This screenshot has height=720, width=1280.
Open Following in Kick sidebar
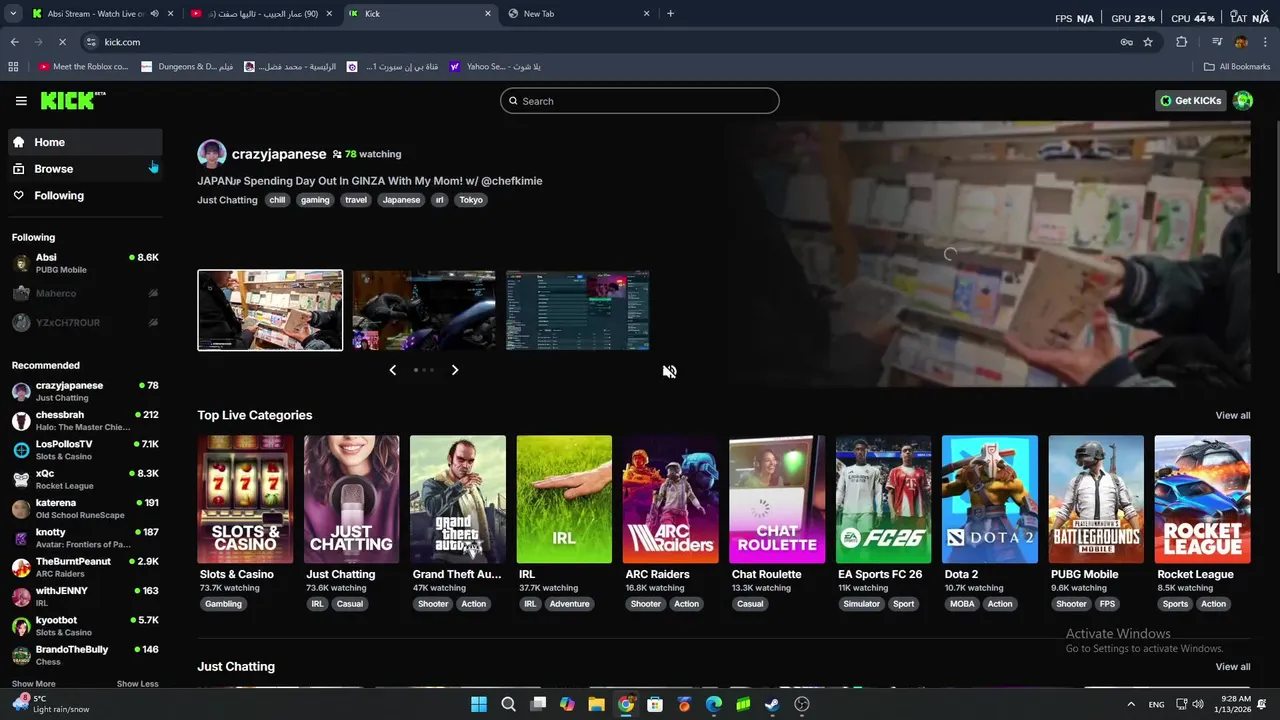(x=85, y=196)
